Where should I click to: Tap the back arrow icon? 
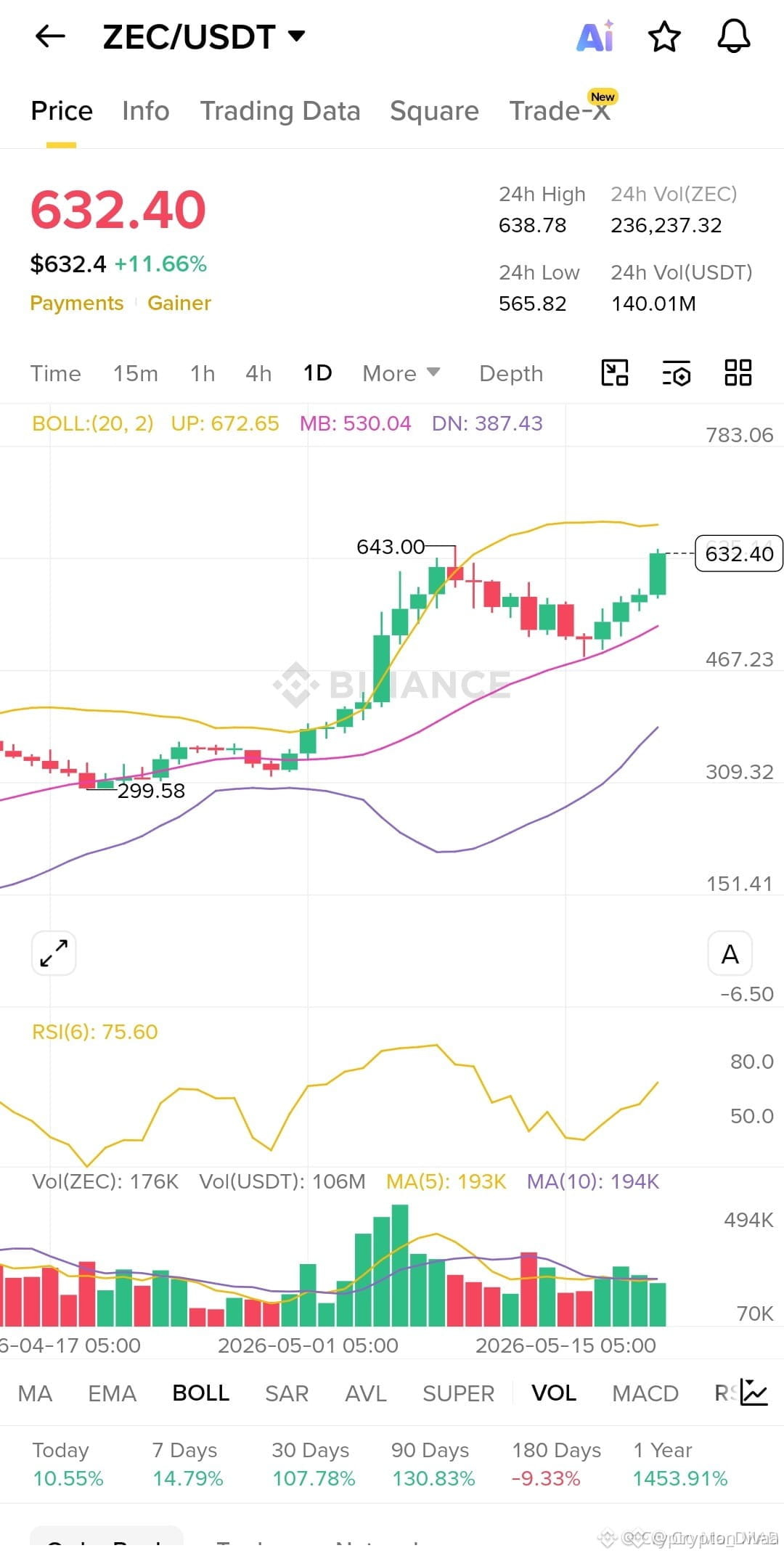[x=50, y=36]
